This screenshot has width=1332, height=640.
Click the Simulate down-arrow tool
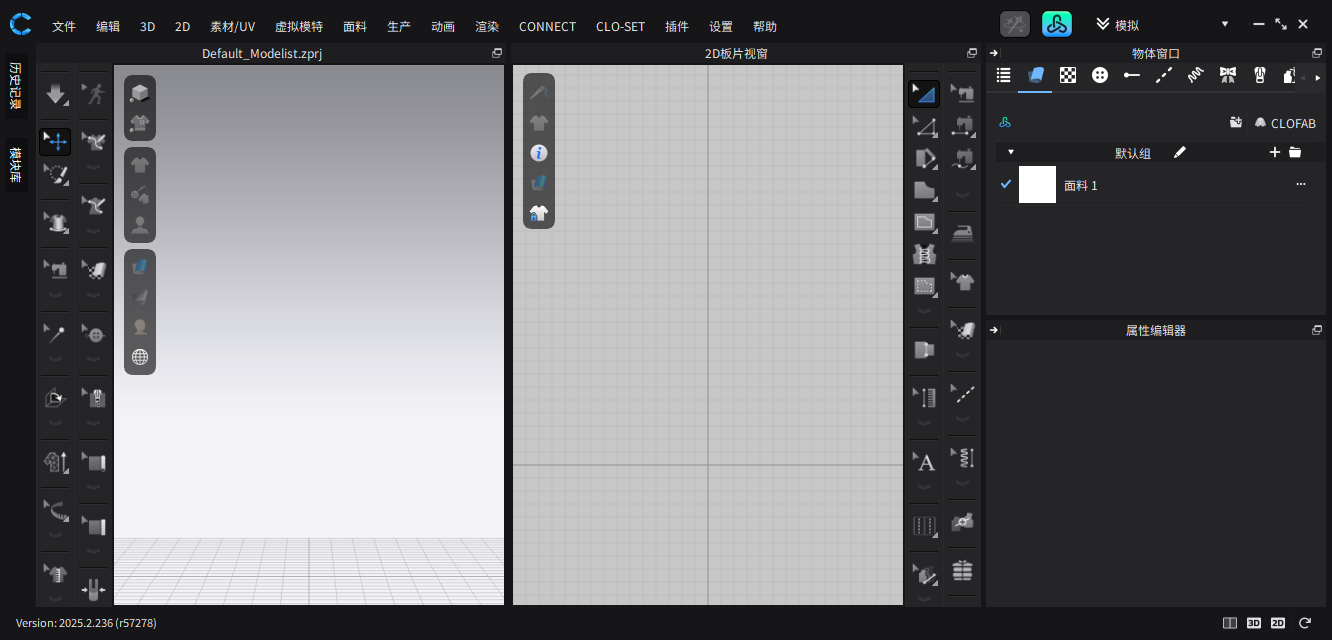56,94
